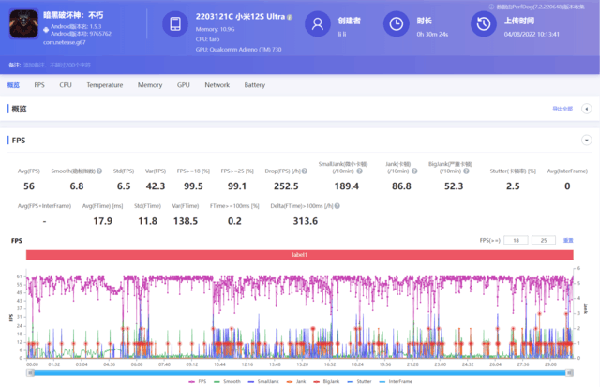Click the 重置 reset link
The image size is (600, 387).
click(568, 240)
